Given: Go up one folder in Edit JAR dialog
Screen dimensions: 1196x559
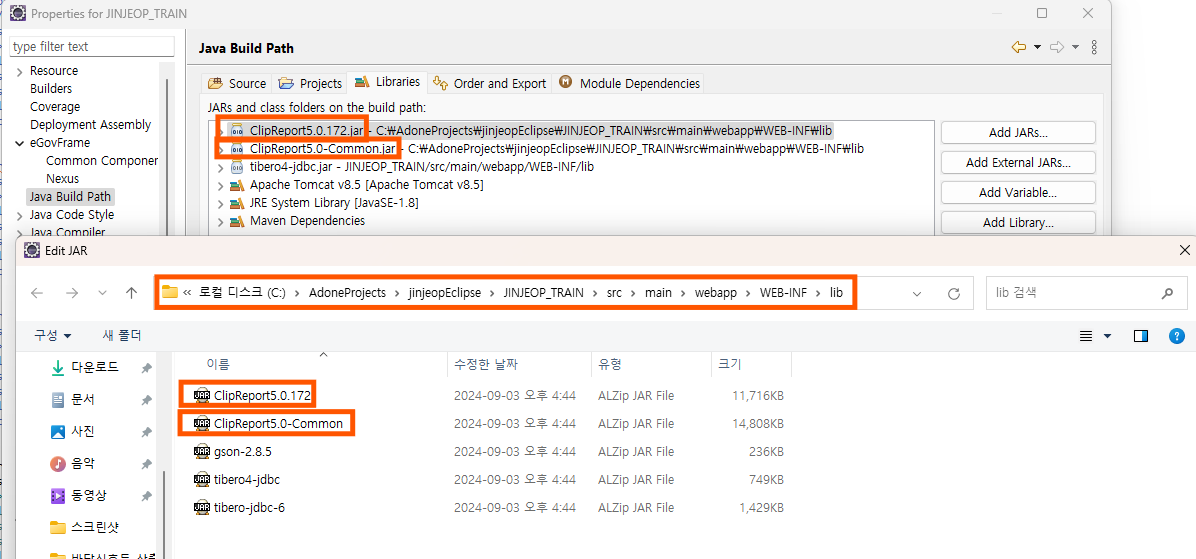Looking at the screenshot, I should [x=131, y=293].
